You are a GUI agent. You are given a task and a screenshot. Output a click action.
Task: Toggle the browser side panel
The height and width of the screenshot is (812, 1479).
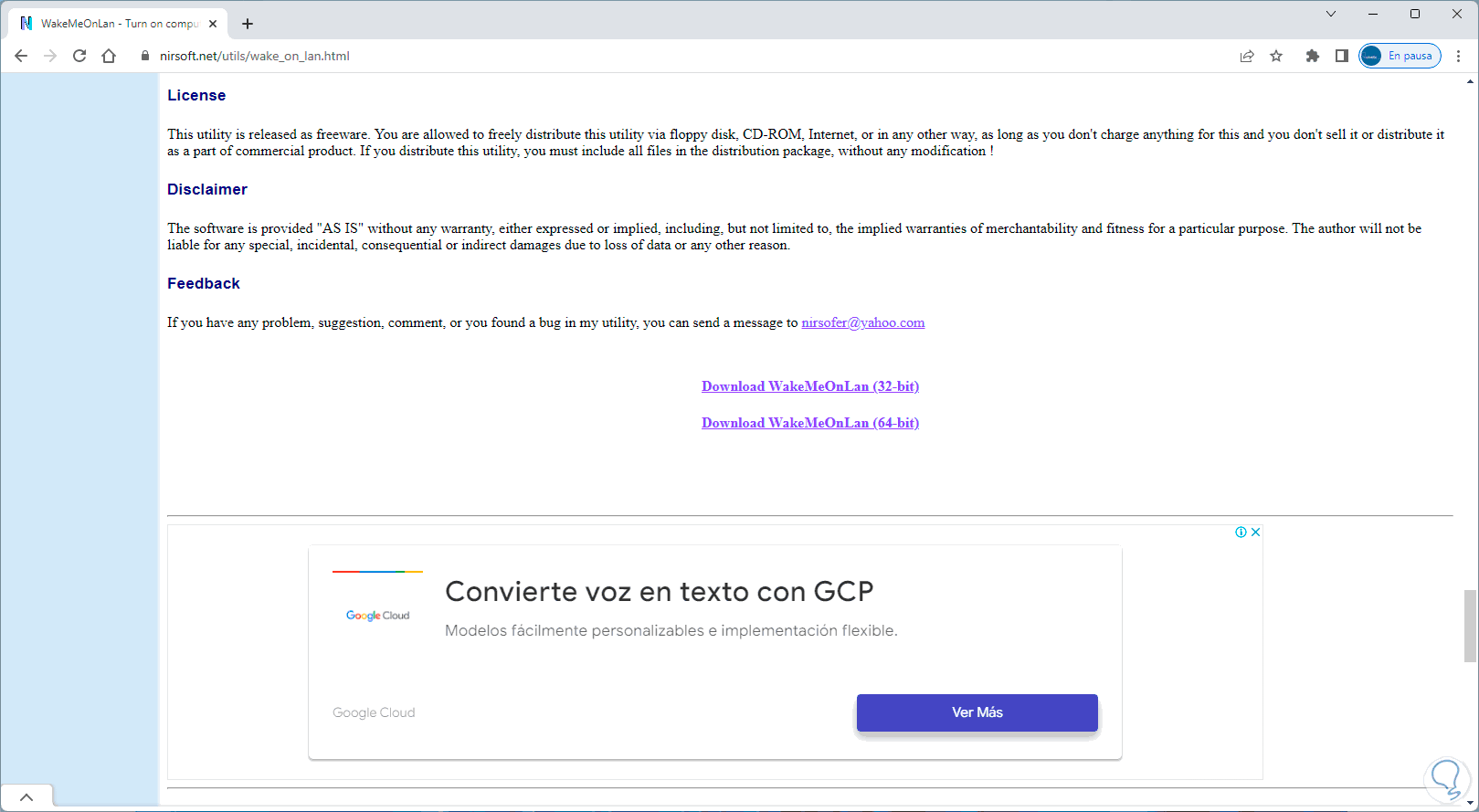pos(1341,56)
